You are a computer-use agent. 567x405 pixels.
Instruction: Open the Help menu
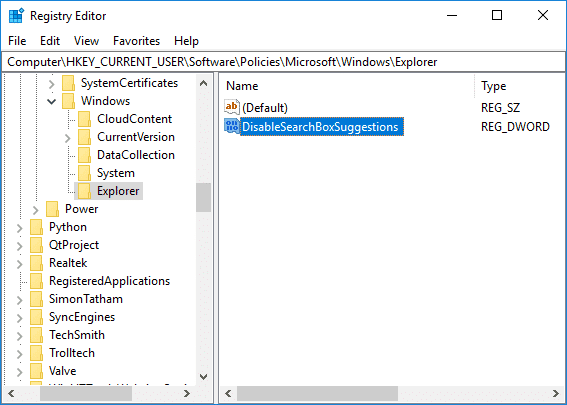point(186,41)
